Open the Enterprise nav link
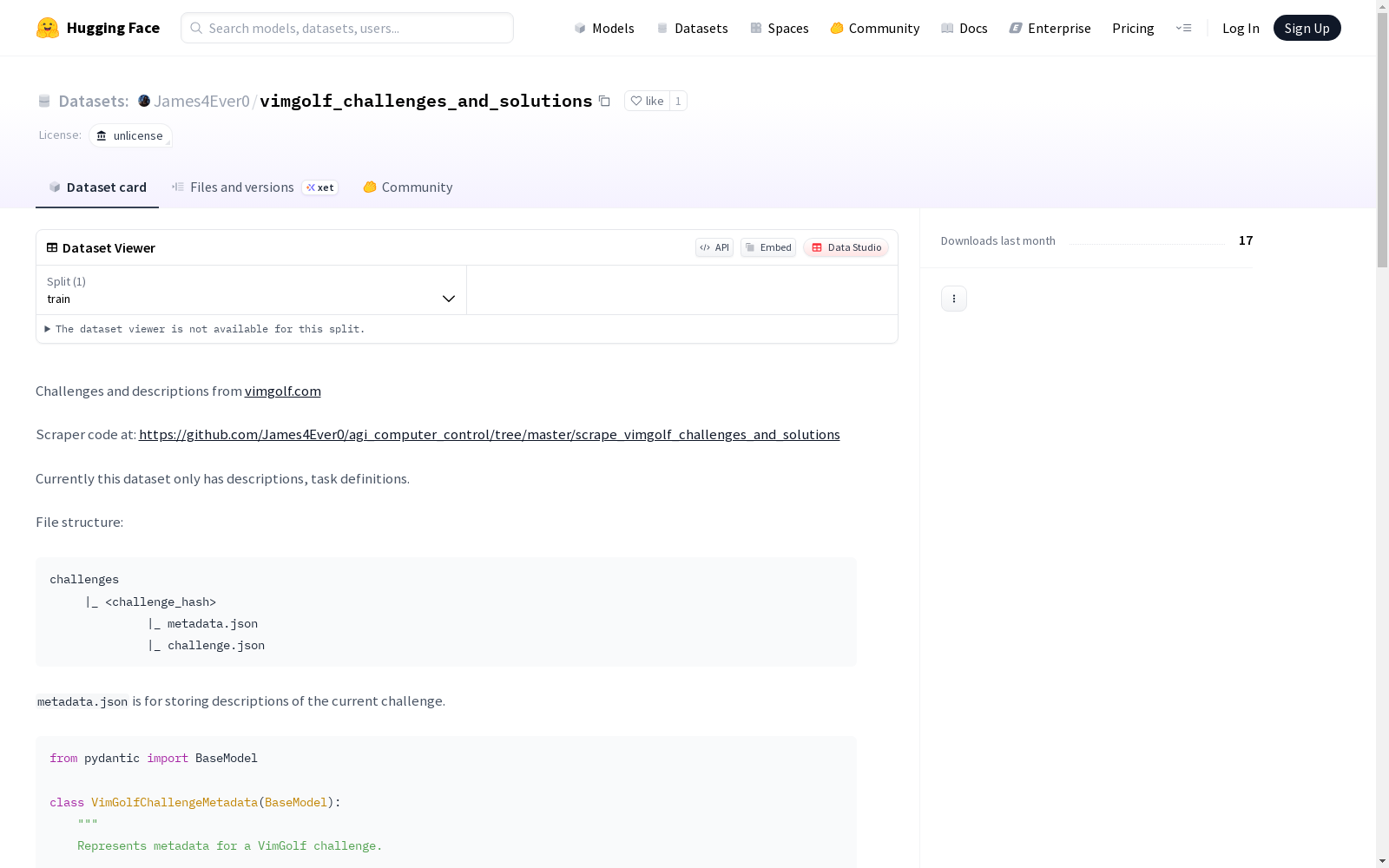 coord(1050,28)
